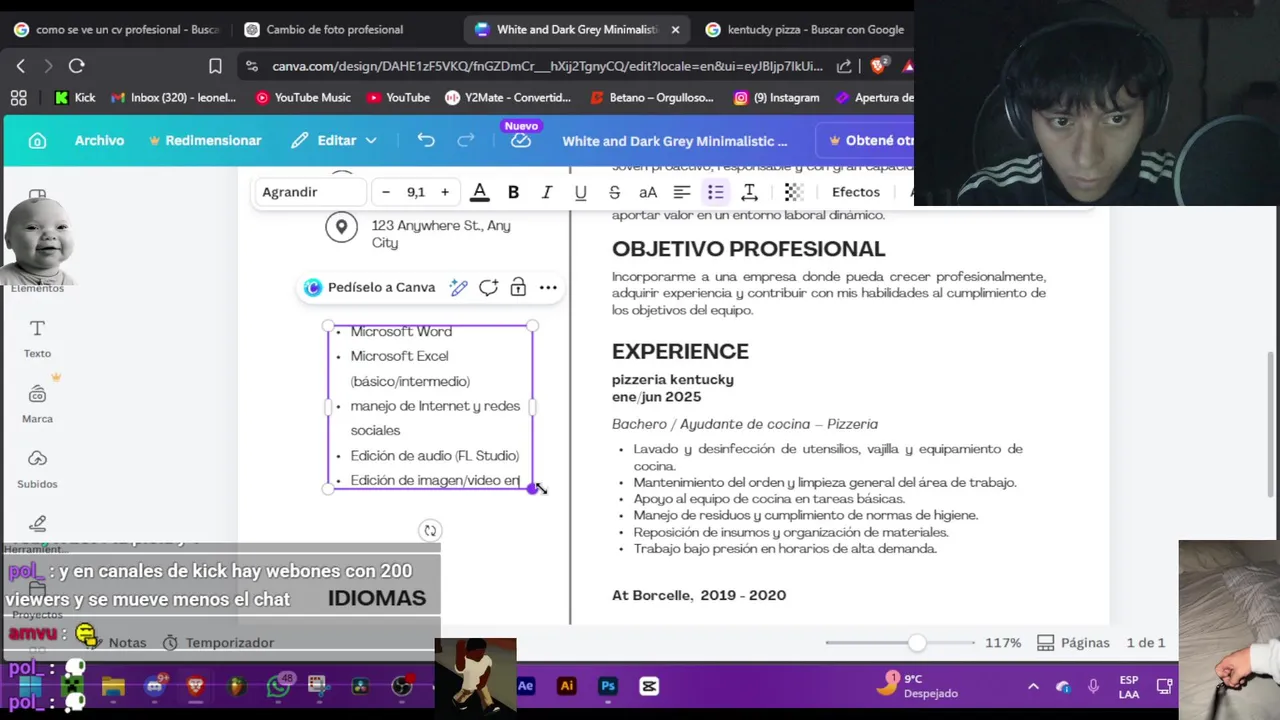Bookmark this page icon

point(215,66)
